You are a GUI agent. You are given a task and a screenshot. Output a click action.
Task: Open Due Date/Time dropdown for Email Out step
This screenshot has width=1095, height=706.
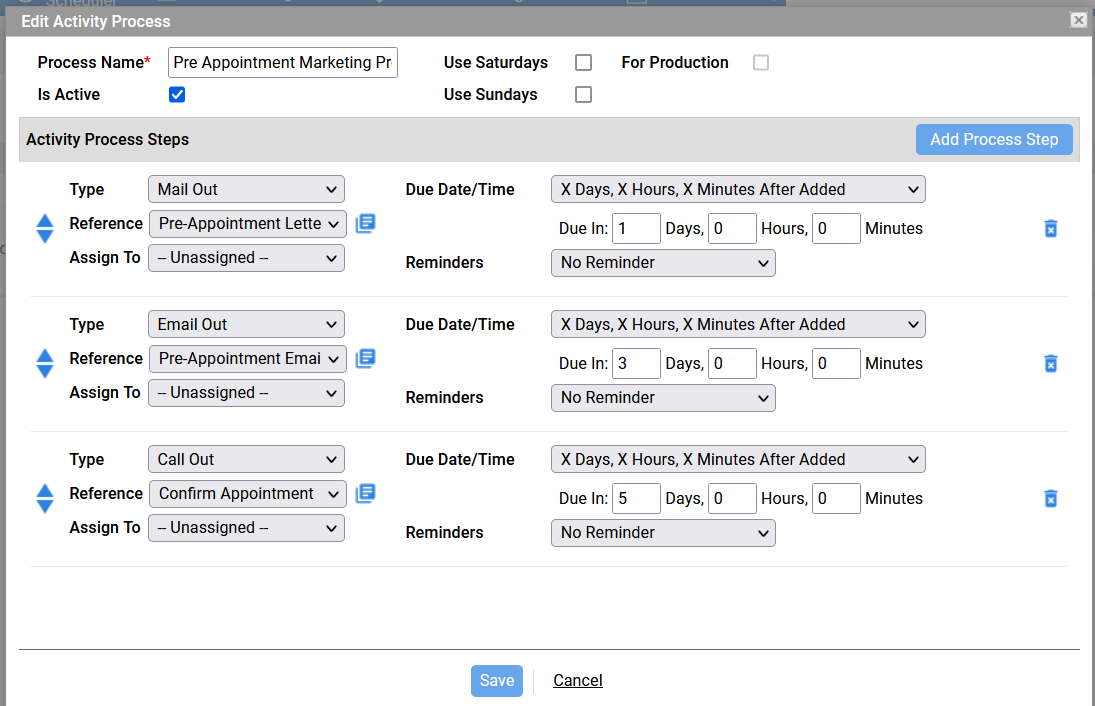738,324
